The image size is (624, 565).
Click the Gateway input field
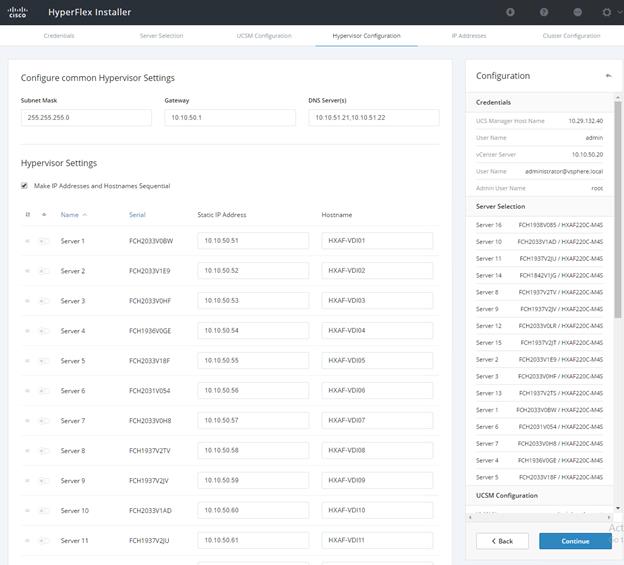pos(230,118)
